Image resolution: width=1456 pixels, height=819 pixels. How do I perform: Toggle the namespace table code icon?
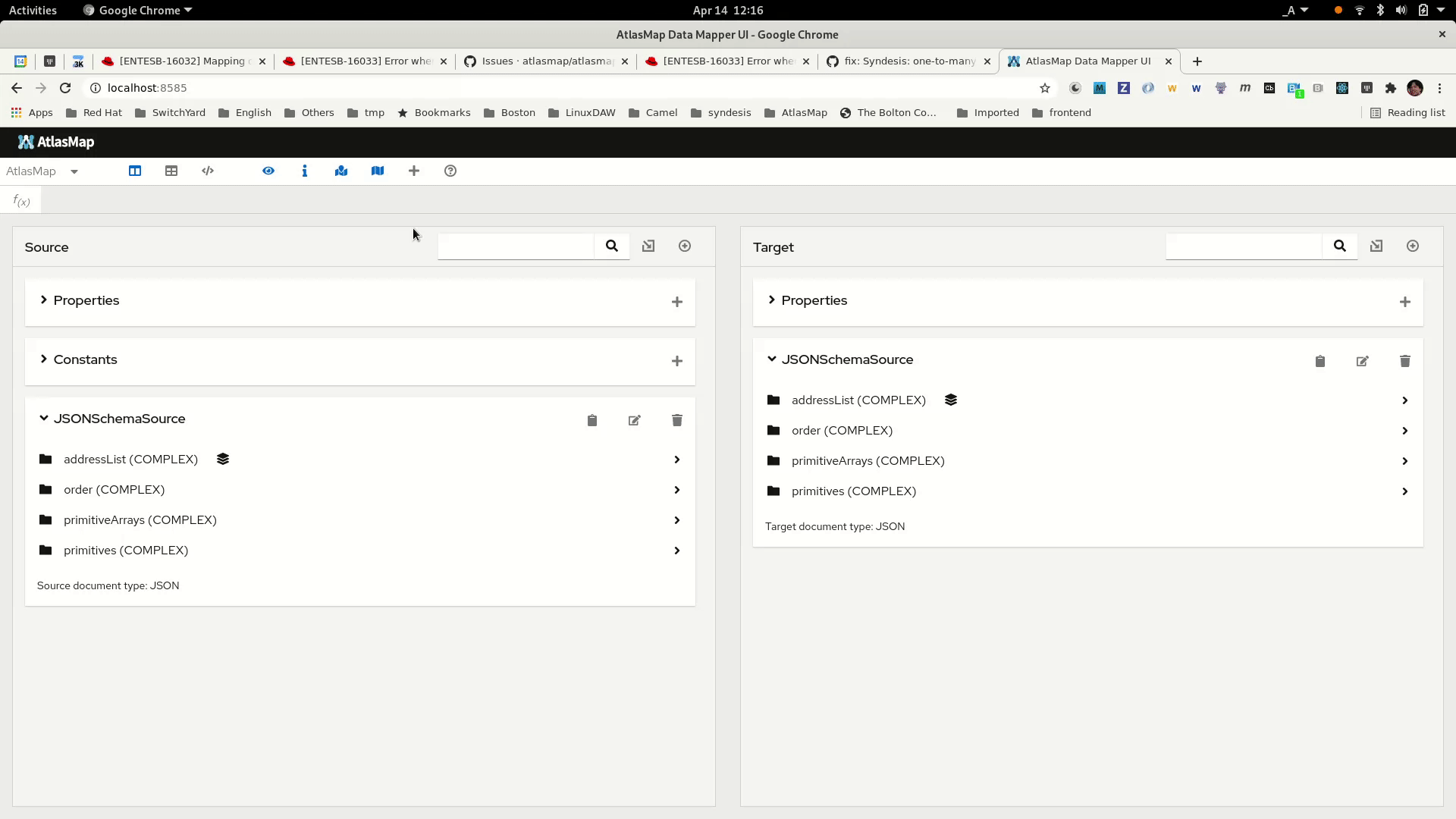point(208,171)
